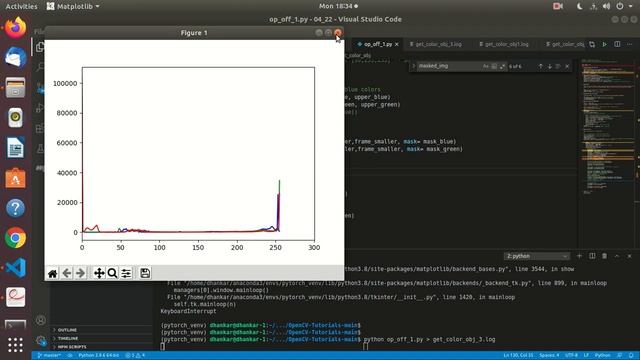Select Python 3.8.6 64-bit interpreter
This screenshot has width=640, height=360.
(98, 356)
